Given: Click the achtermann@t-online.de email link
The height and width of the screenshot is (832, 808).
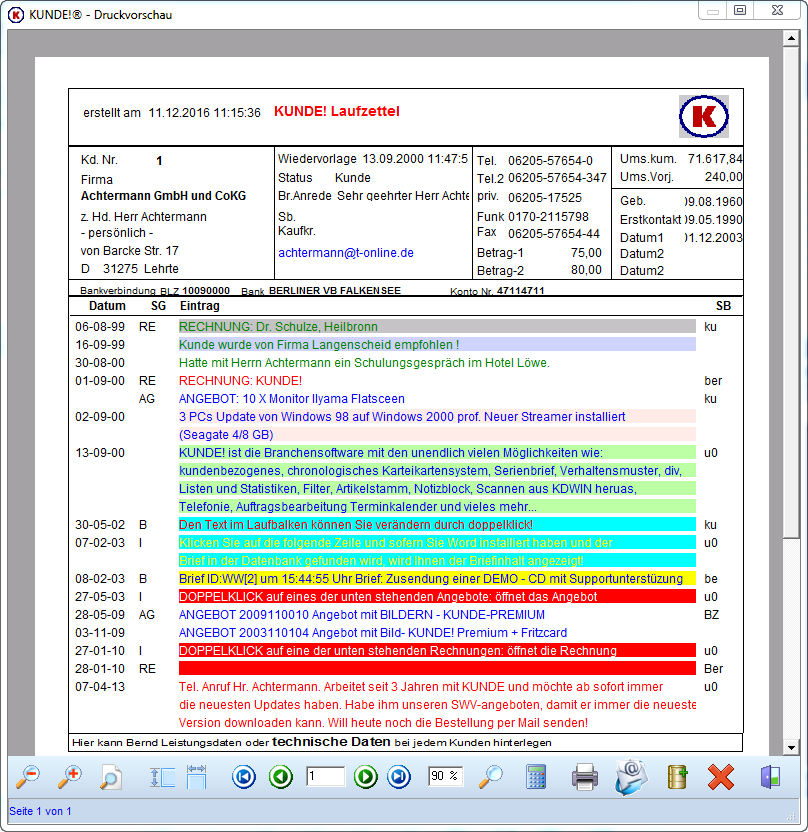Looking at the screenshot, I should tap(346, 253).
